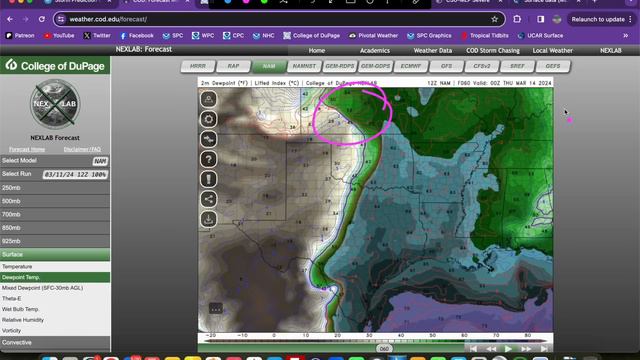Click the browser forward arrow
Image resolution: width=640 pixels, height=360 pixels.
25,19
